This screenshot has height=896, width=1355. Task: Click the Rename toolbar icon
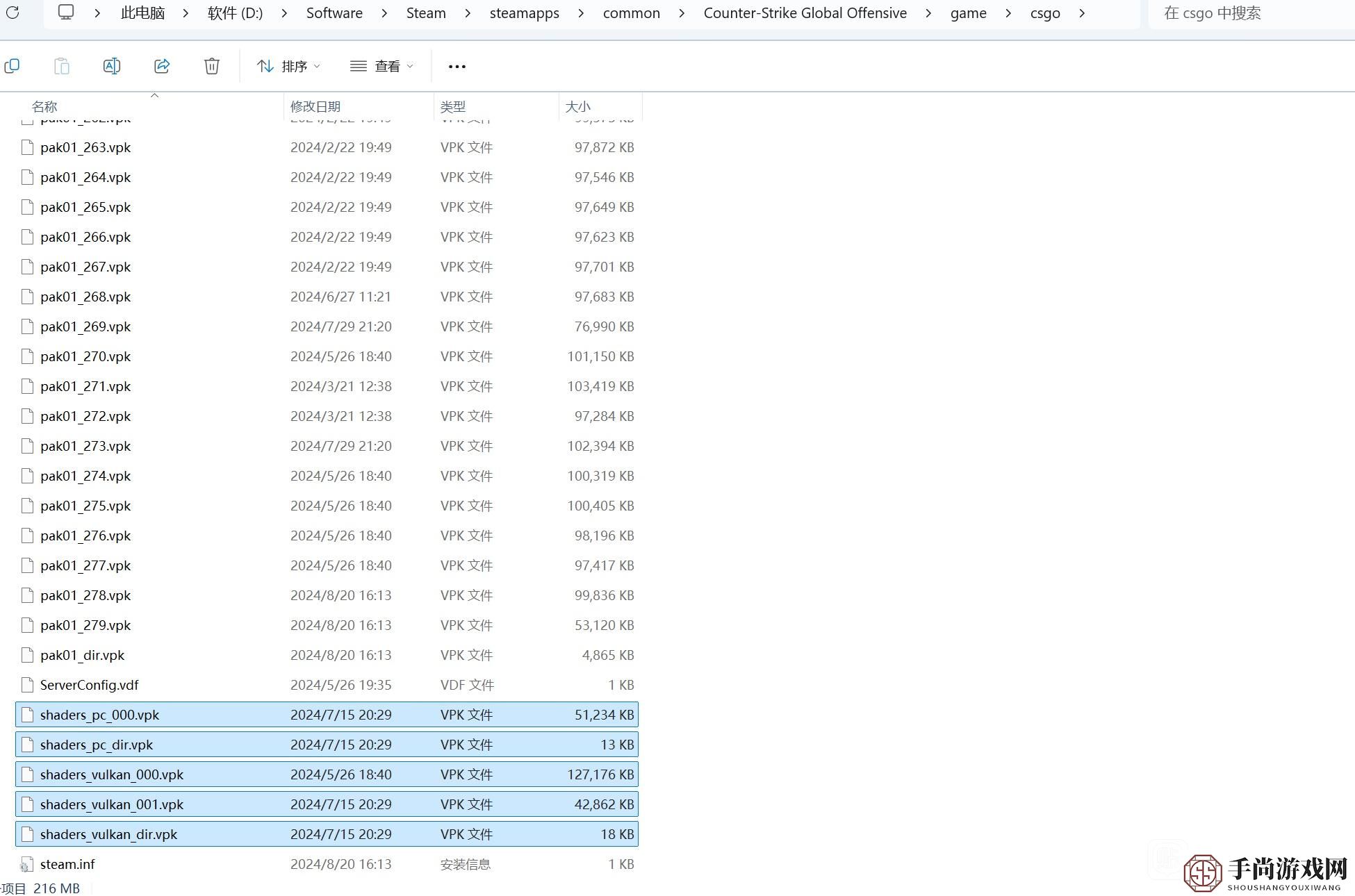coord(112,66)
